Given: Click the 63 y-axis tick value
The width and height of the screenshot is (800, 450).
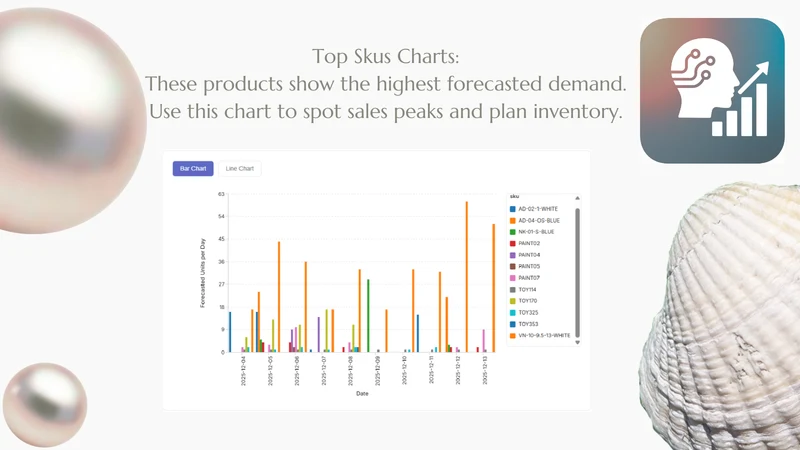Looking at the screenshot, I should point(221,194).
